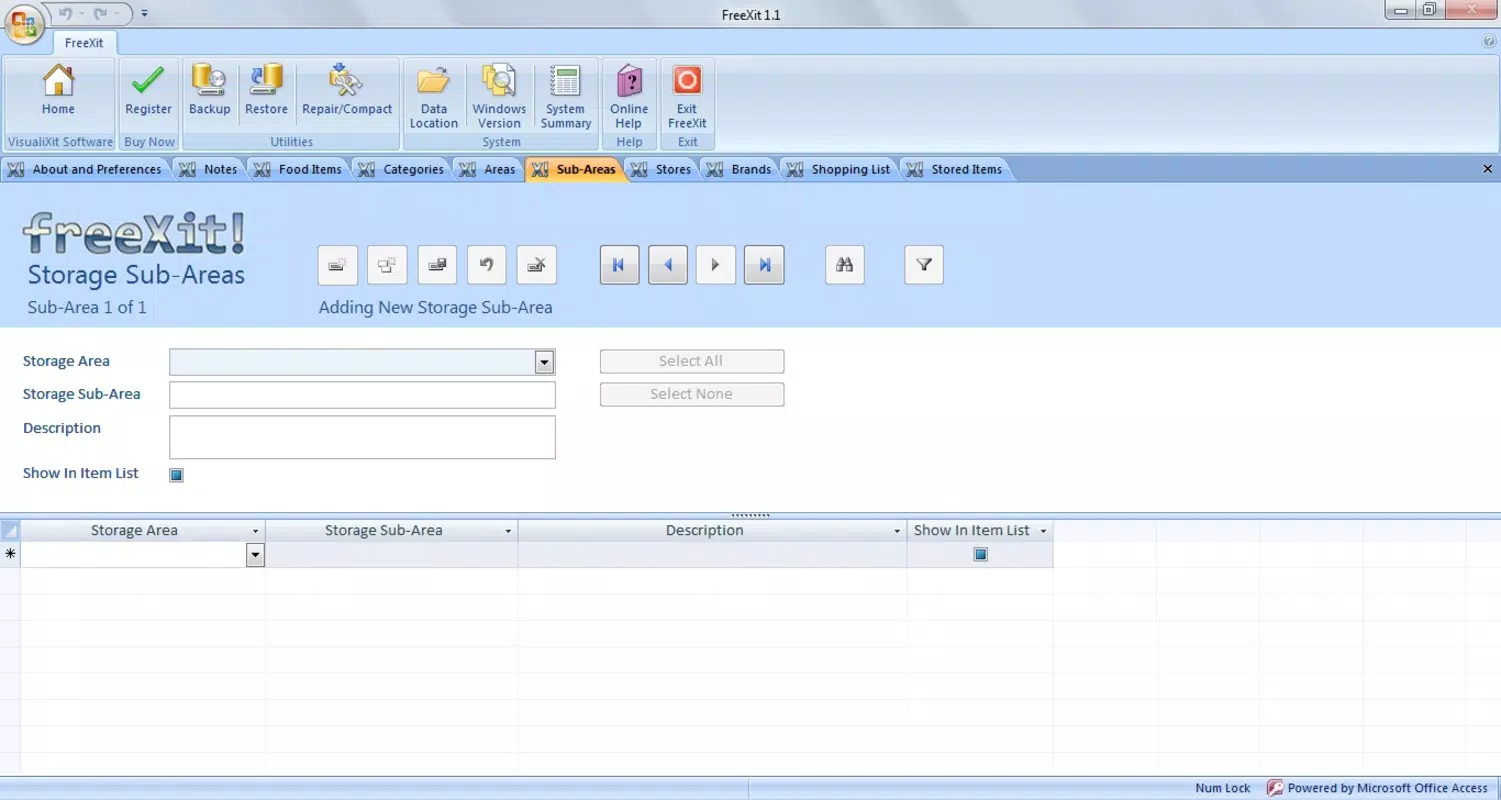Image resolution: width=1501 pixels, height=800 pixels.
Task: Click the Register checkmark icon
Action: tap(148, 80)
